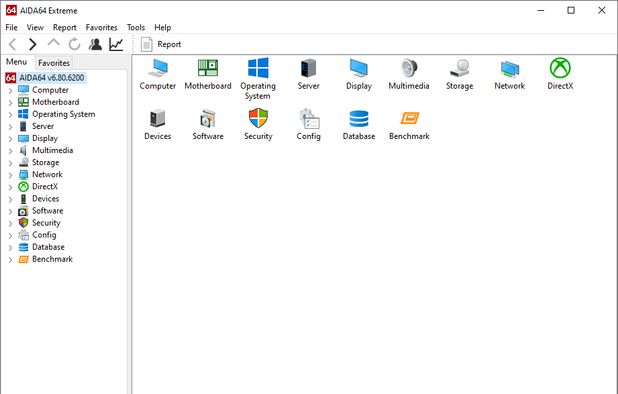618x394 pixels.
Task: Click the Report toolbar button
Action: pyautogui.click(x=161, y=44)
